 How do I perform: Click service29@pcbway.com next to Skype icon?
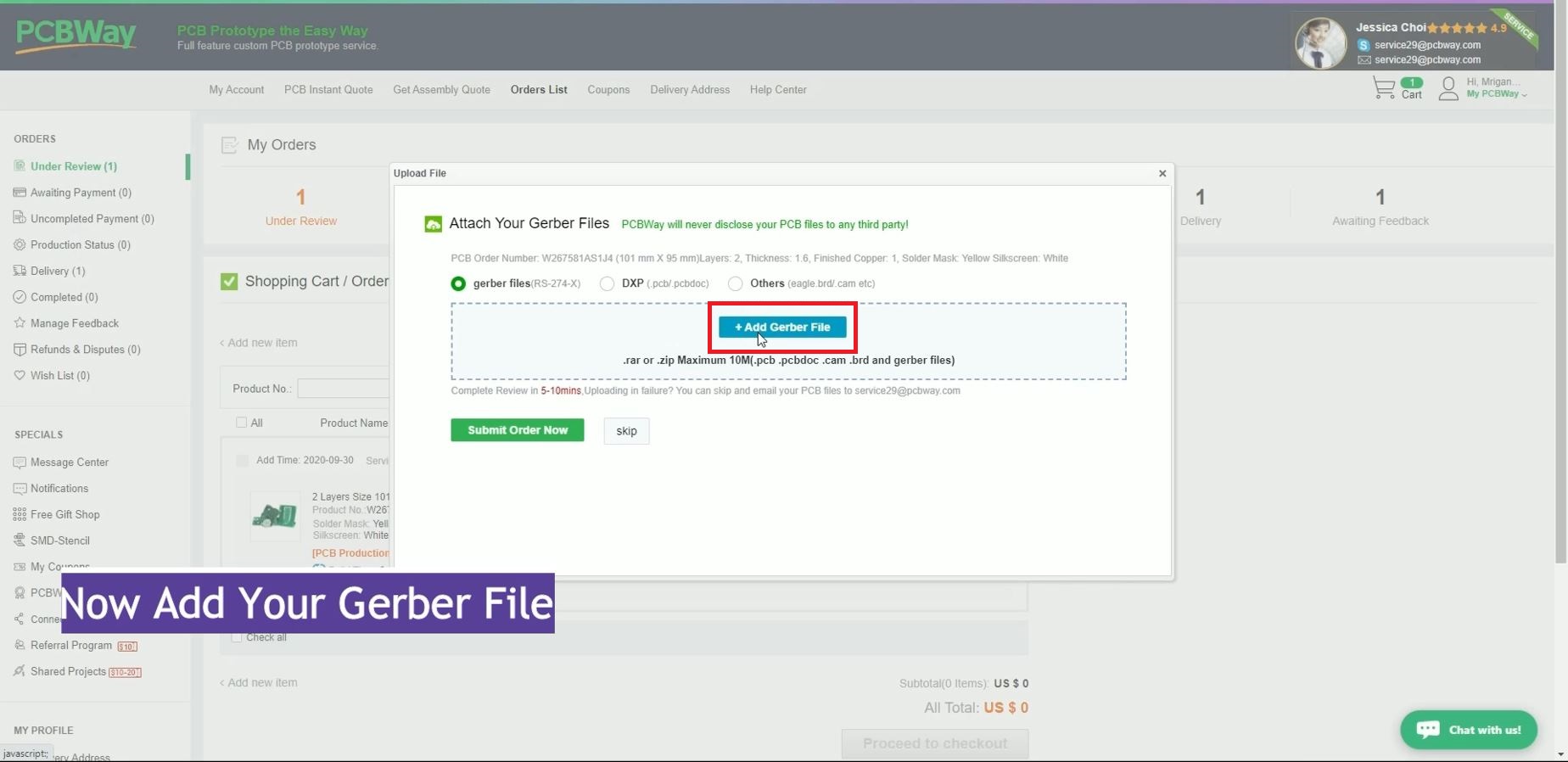1427,45
